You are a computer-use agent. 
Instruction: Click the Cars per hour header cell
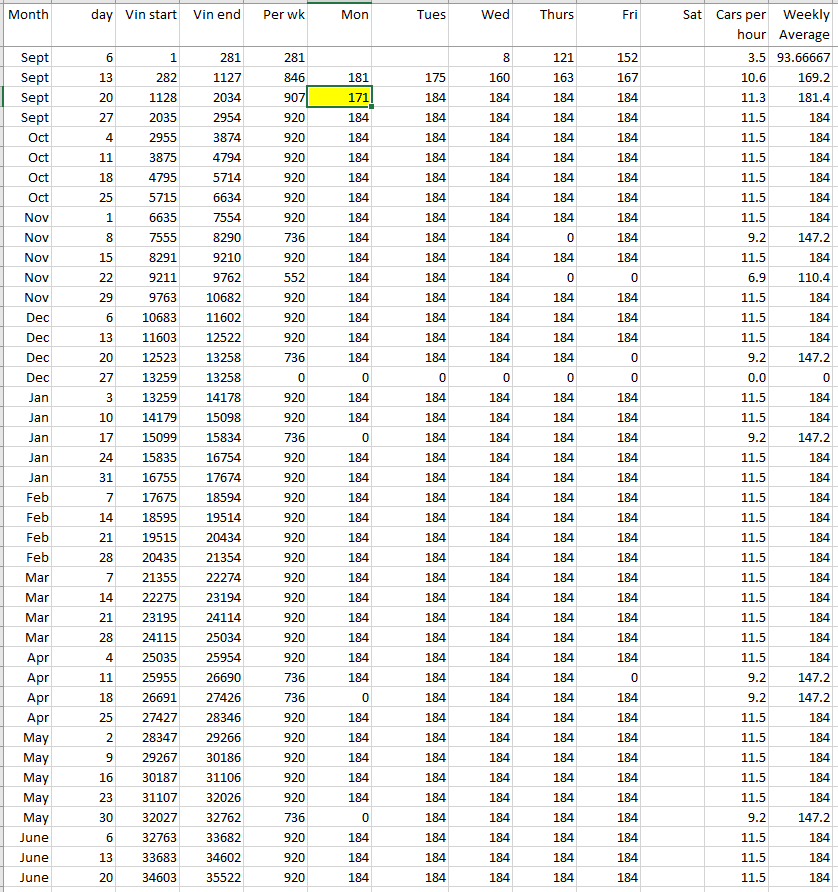tap(740, 24)
